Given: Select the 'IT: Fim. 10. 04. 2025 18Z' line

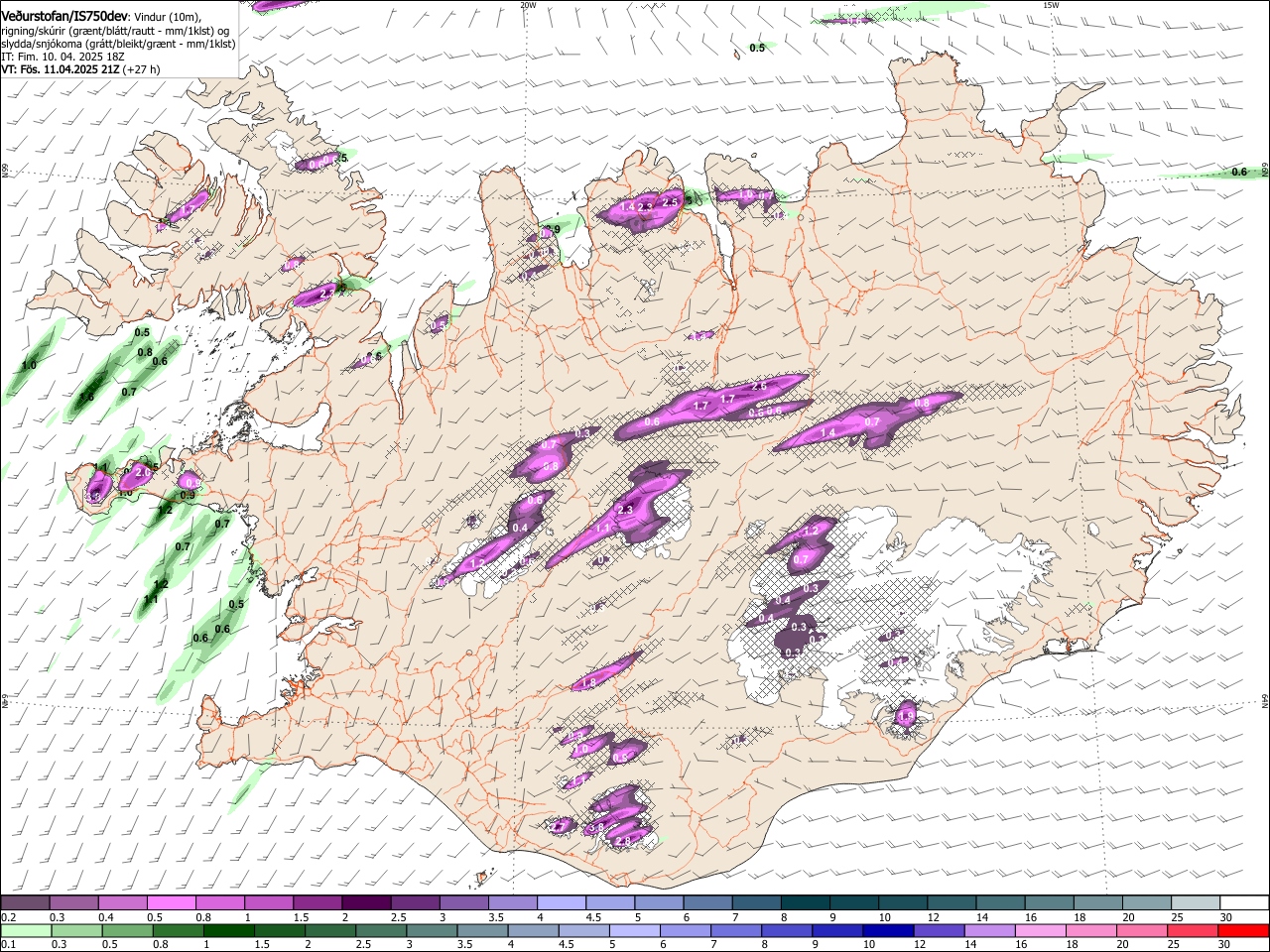Looking at the screenshot, I should (x=61, y=58).
